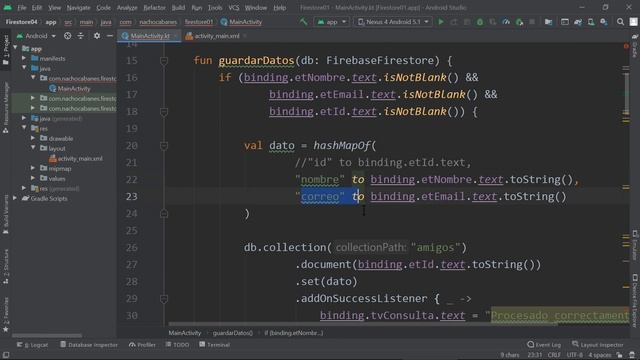This screenshot has height=360, width=640.
Task: Expand the mipmap folder
Action: click(x=33, y=168)
